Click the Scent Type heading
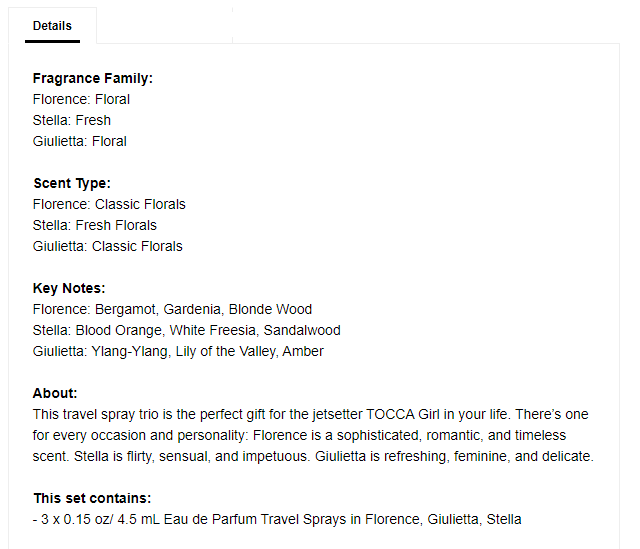Screen dimensions: 640x549 (x=72, y=183)
